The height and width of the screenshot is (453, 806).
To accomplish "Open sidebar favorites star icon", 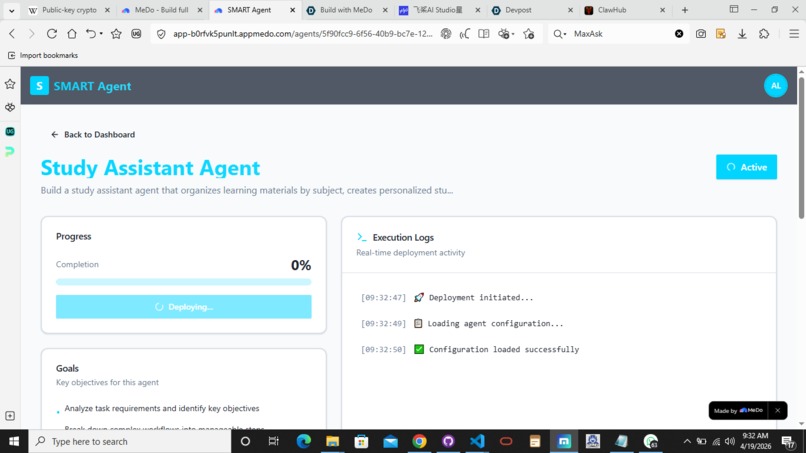I will coord(10,84).
